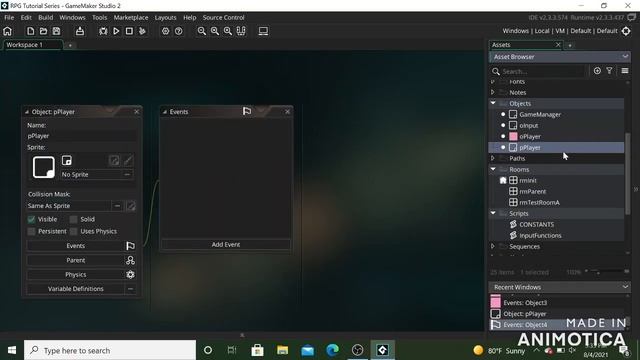This screenshot has height=360, width=640.
Task: Expand the Paths folder
Action: [493, 158]
